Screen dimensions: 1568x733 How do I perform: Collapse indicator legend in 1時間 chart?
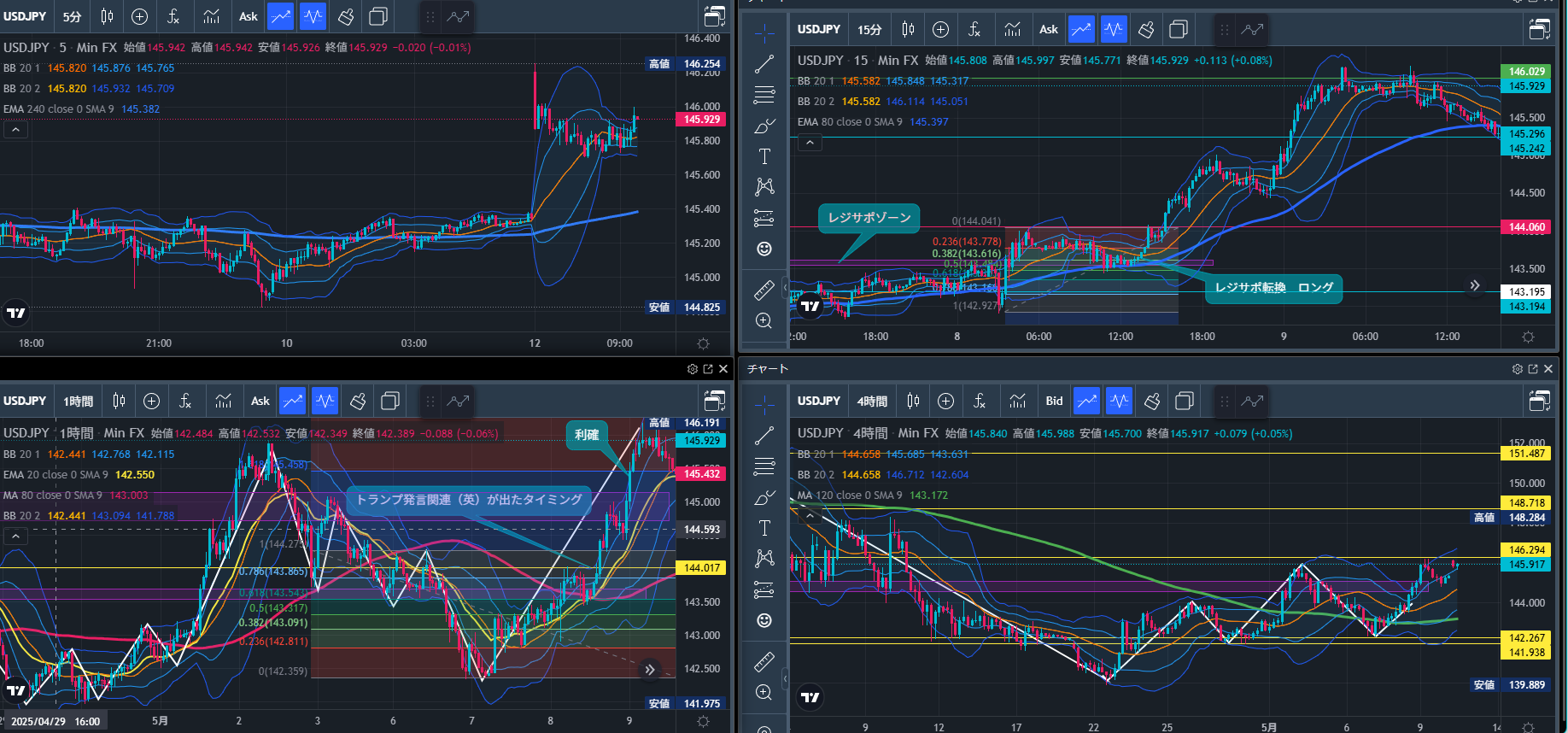pos(15,537)
